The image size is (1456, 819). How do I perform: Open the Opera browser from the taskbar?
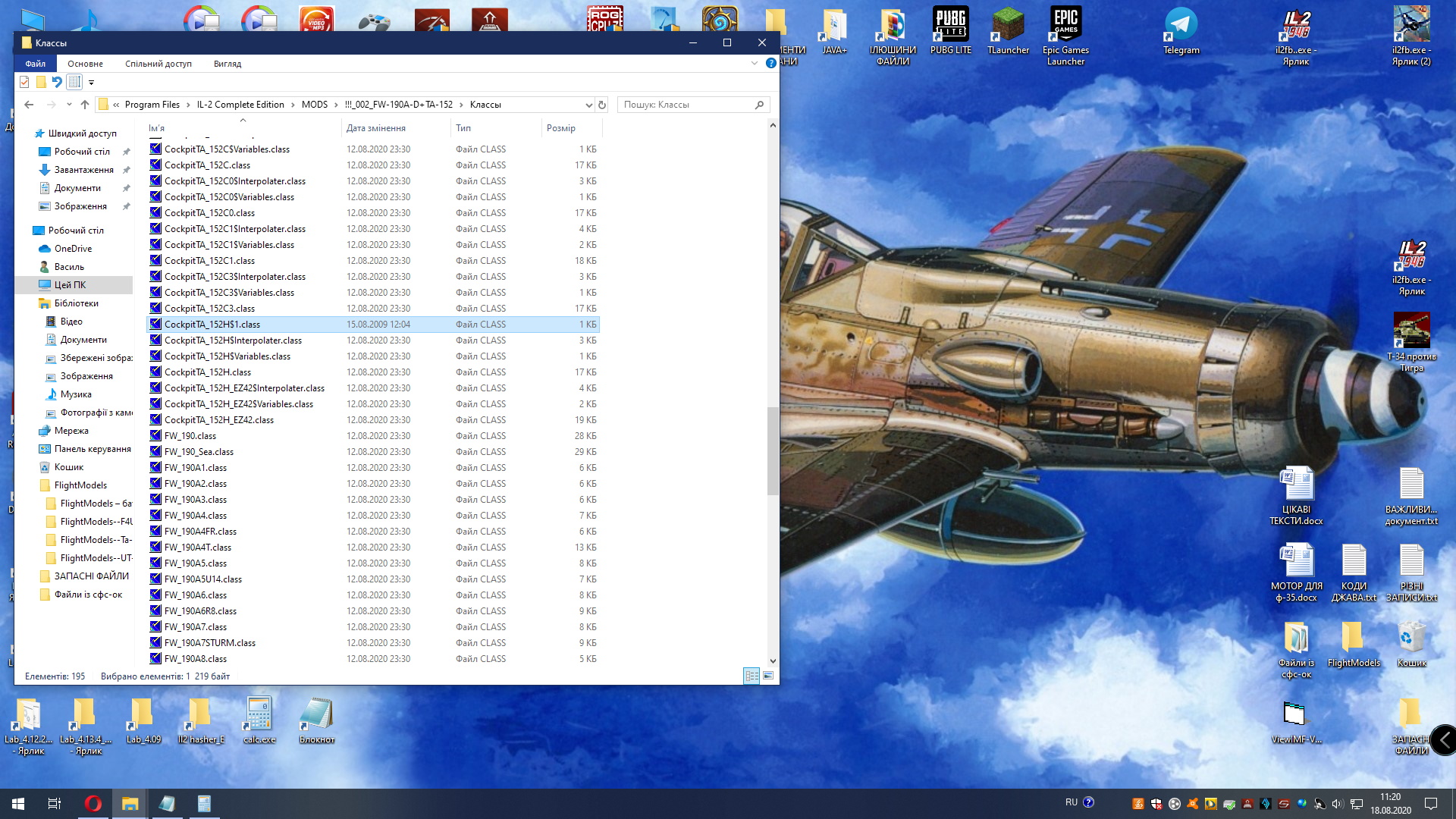point(93,804)
